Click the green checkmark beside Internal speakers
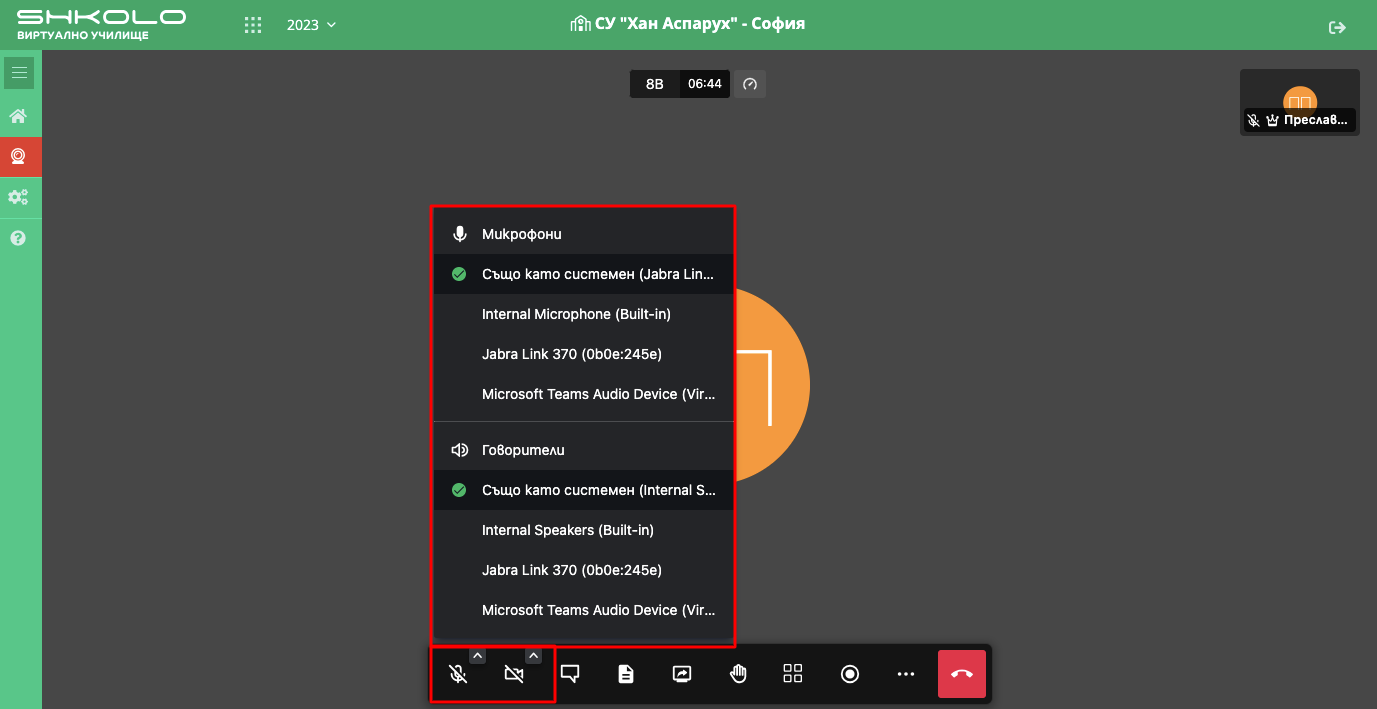The image size is (1377, 709). (459, 490)
